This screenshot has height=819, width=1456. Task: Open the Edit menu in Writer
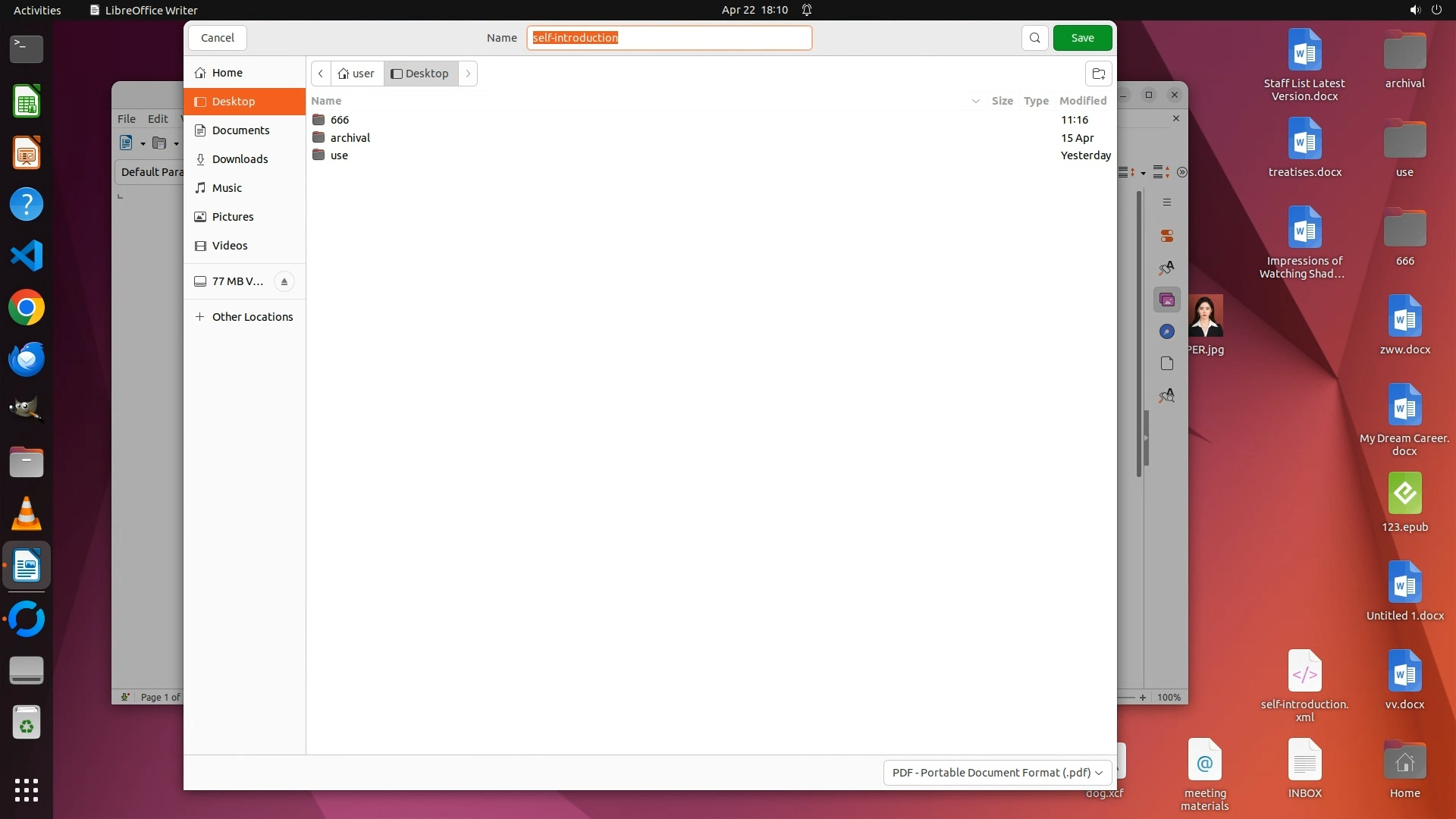(x=158, y=119)
